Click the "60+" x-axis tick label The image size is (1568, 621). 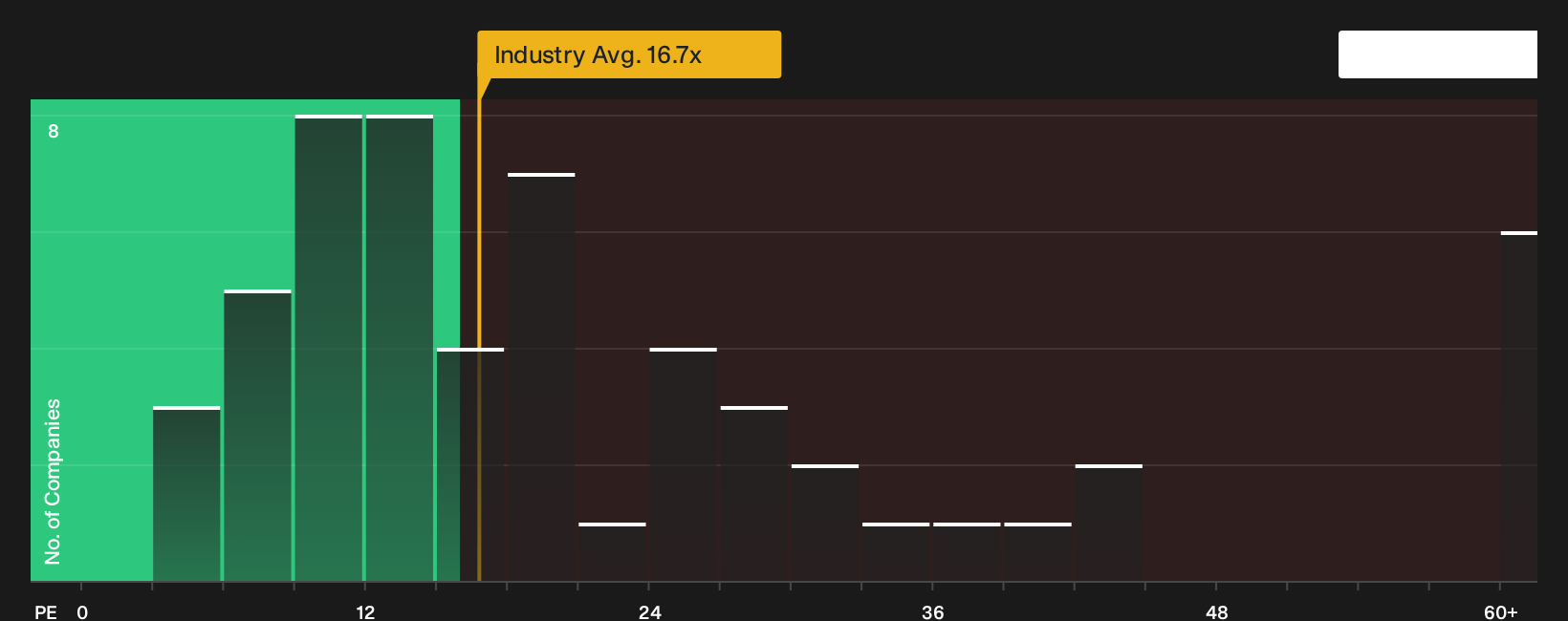tap(1500, 612)
